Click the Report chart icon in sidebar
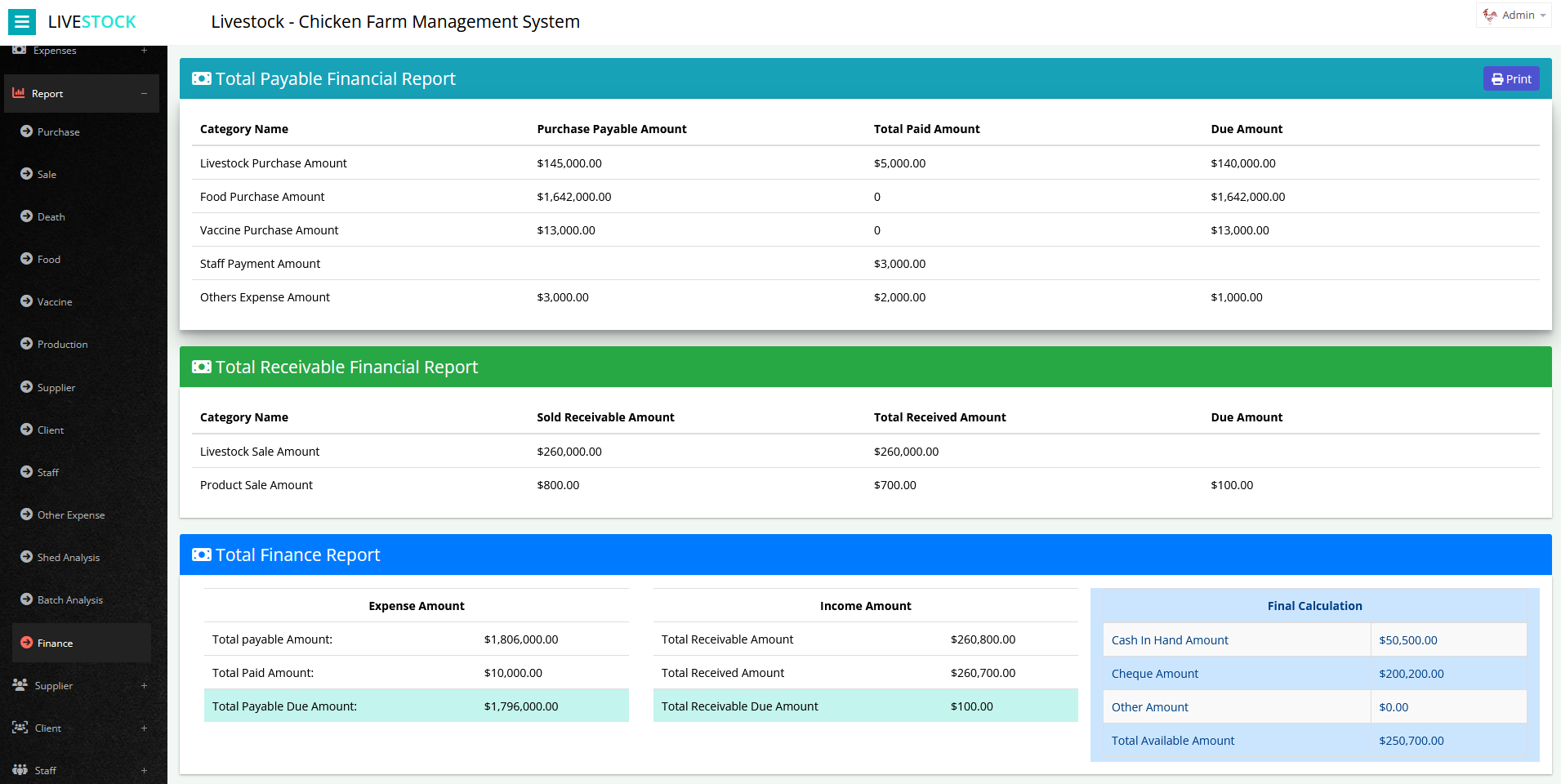This screenshot has height=784, width=1561. 19,93
